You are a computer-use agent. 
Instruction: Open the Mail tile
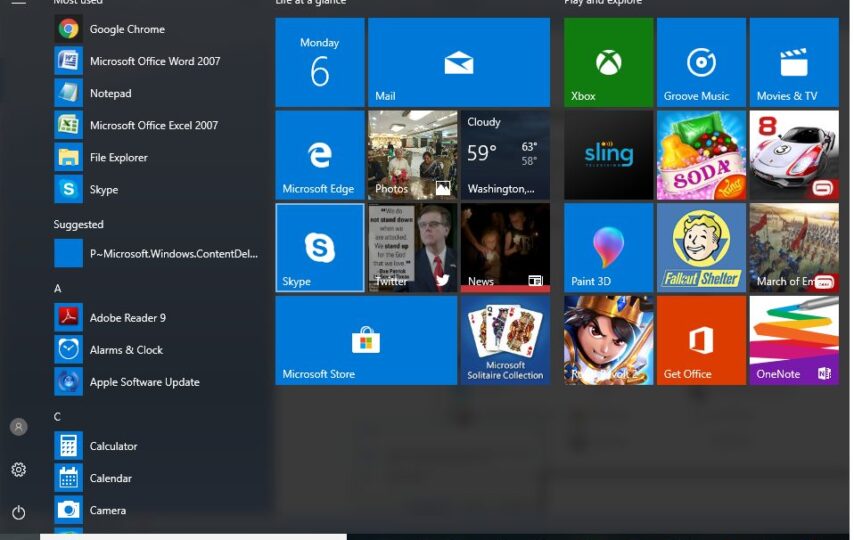[459, 62]
